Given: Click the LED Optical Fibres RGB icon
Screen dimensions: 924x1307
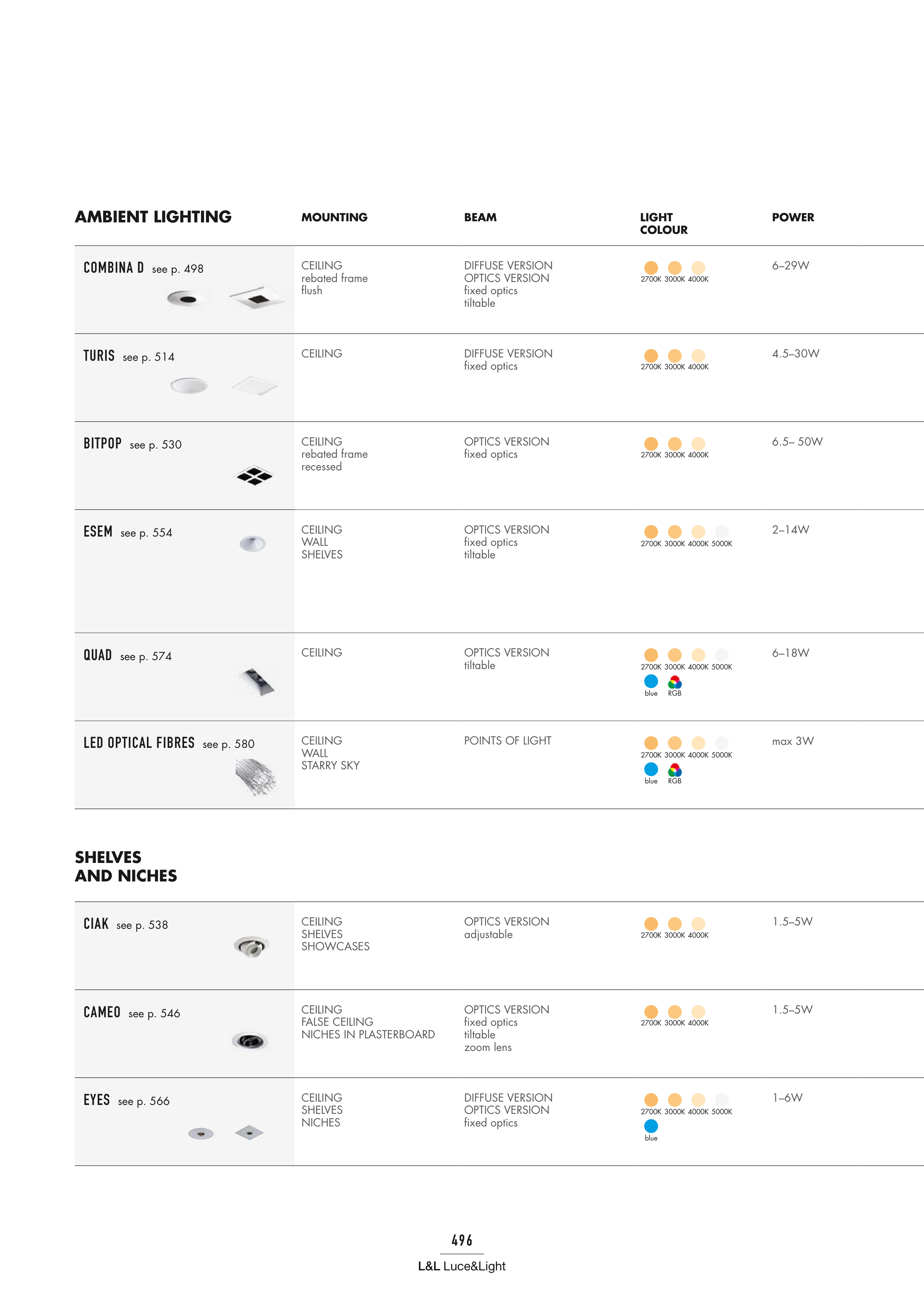Looking at the screenshot, I should 675,770.
